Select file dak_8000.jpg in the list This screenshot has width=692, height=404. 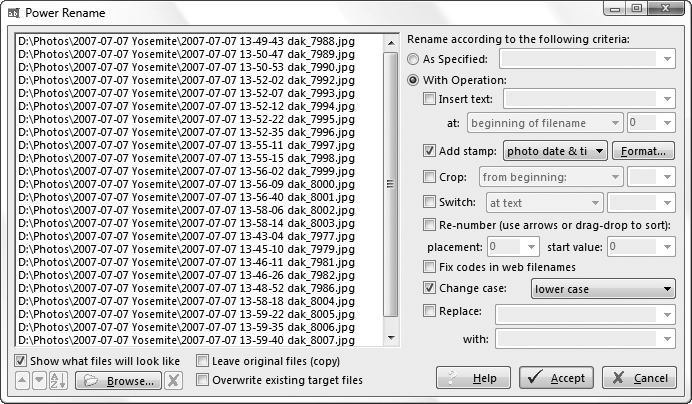click(x=187, y=184)
